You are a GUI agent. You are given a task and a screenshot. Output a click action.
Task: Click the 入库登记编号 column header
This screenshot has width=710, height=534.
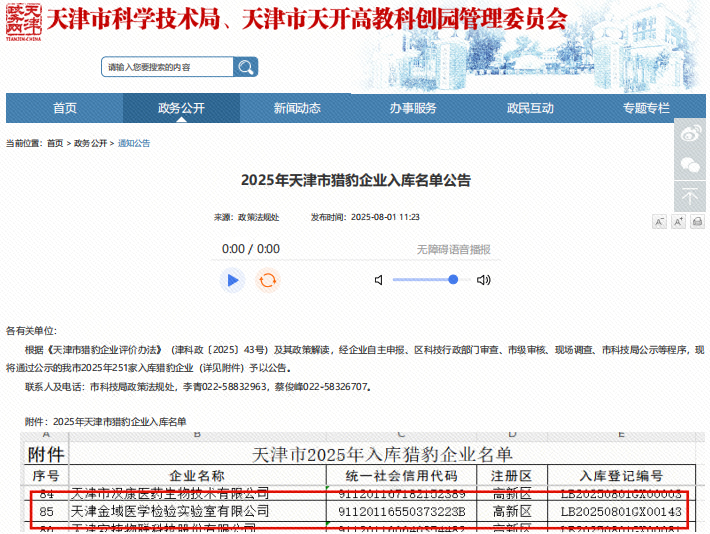click(621, 476)
